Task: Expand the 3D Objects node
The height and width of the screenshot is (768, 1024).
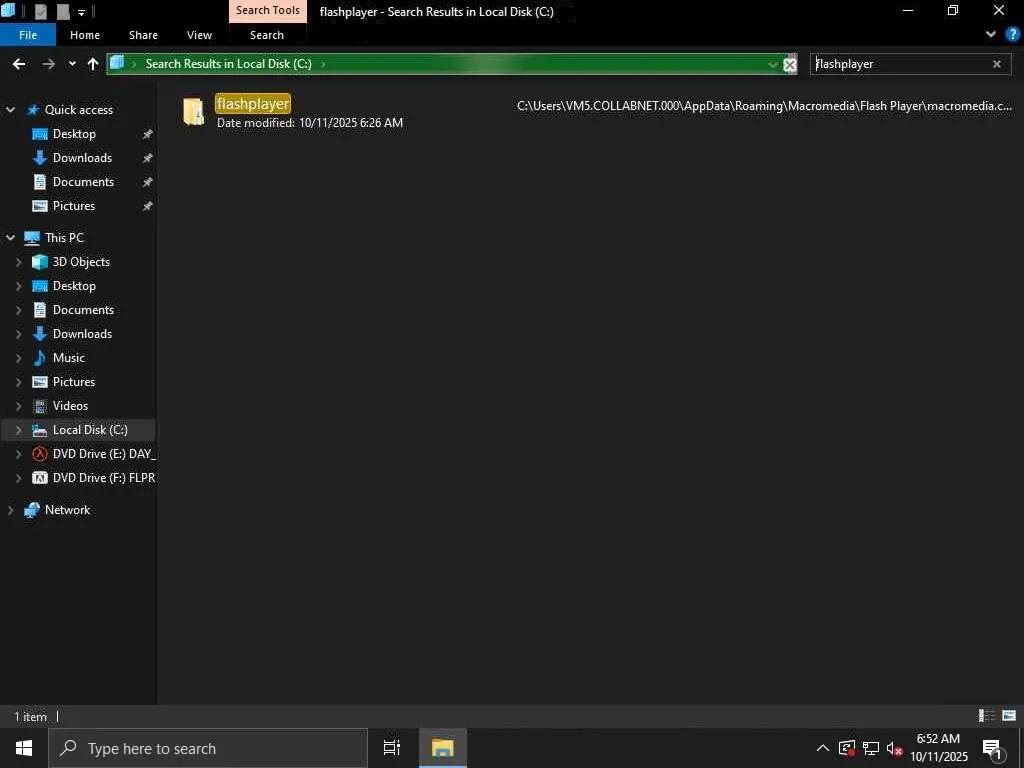Action: [18, 262]
